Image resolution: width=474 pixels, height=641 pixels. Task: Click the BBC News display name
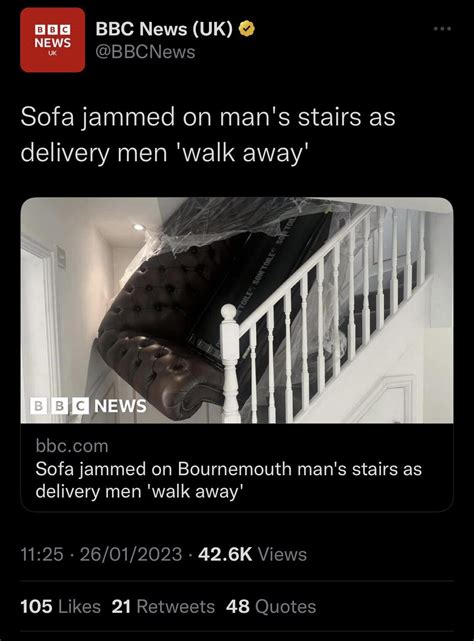(x=164, y=29)
